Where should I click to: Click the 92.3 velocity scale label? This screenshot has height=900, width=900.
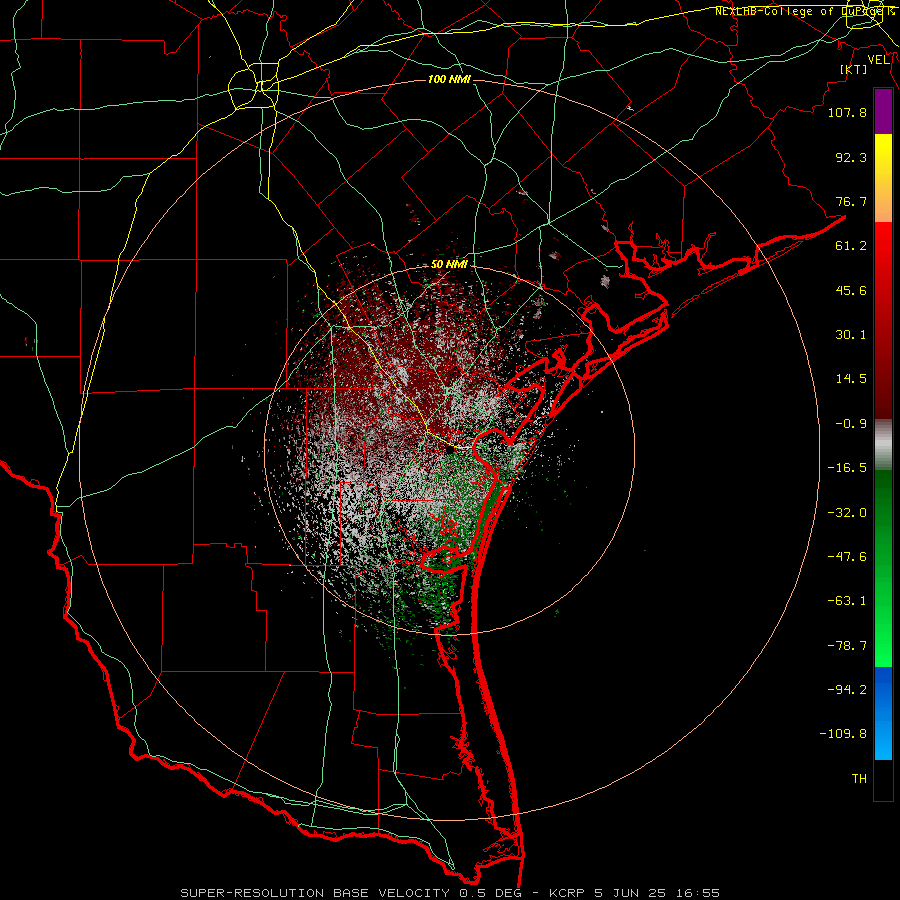click(851, 157)
